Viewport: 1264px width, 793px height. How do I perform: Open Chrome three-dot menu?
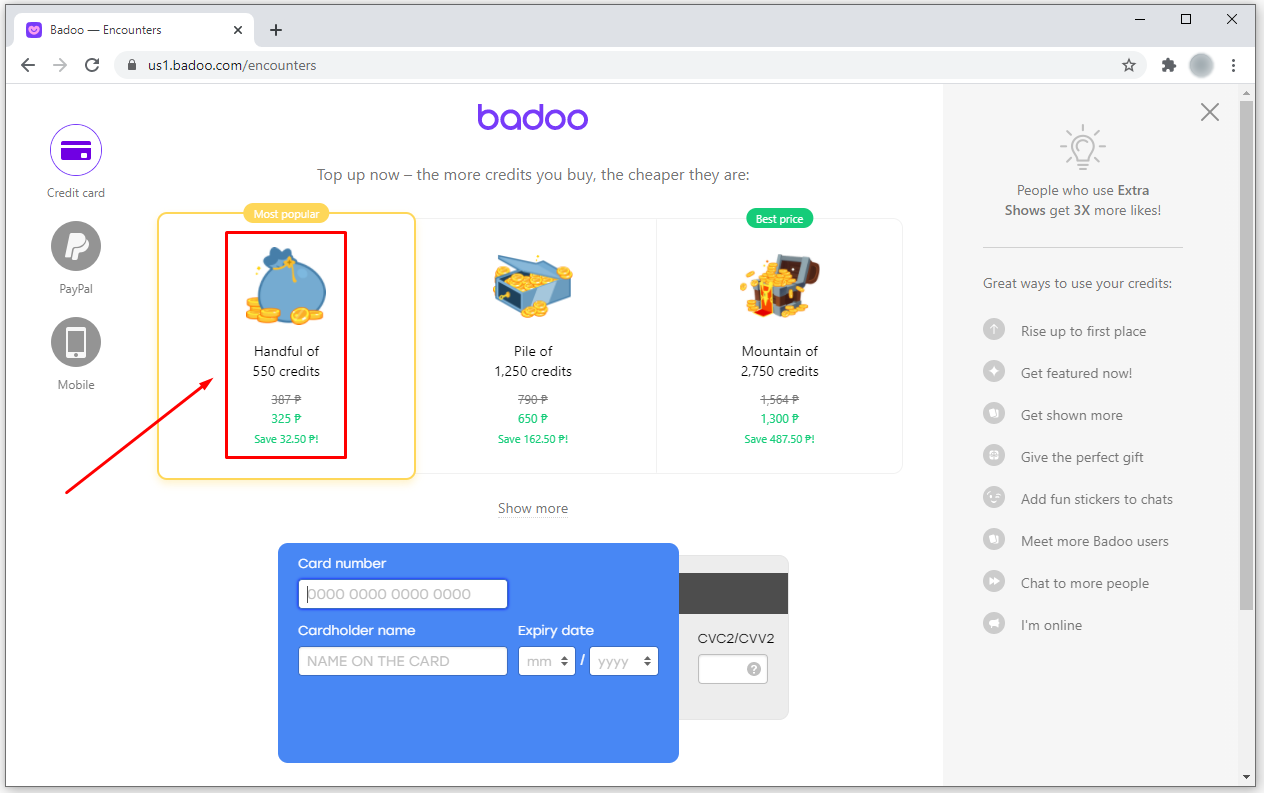pyautogui.click(x=1234, y=65)
